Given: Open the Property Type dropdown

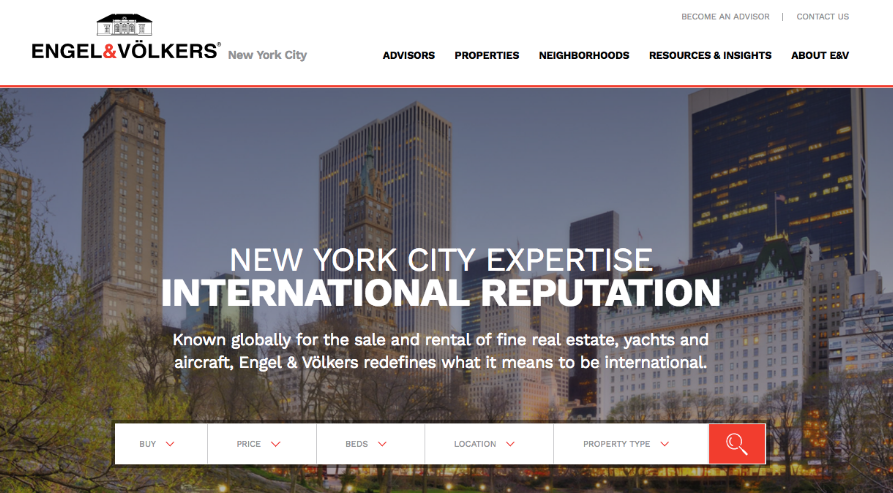Looking at the screenshot, I should coord(631,443).
